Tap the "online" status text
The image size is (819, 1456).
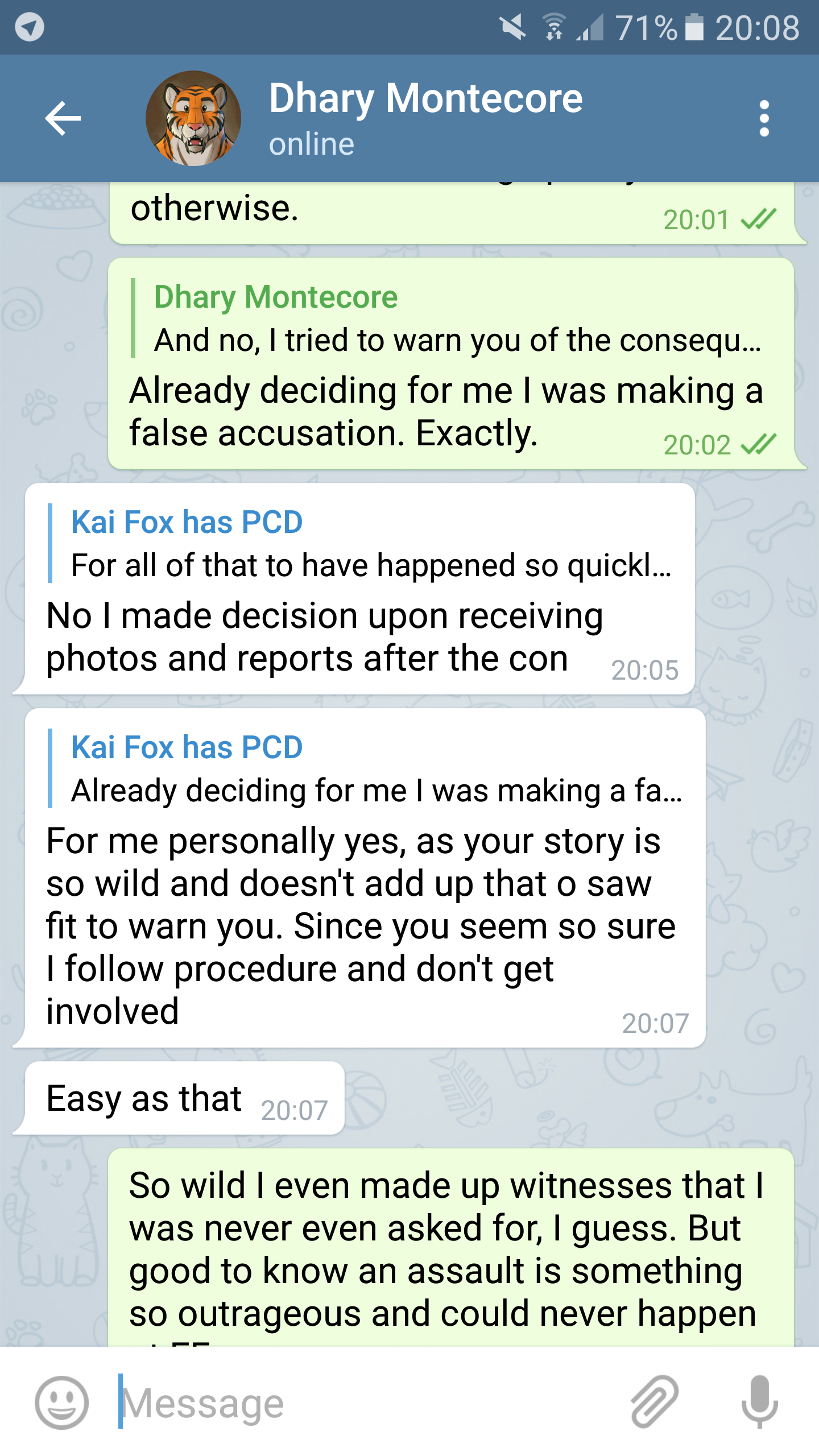coord(312,144)
